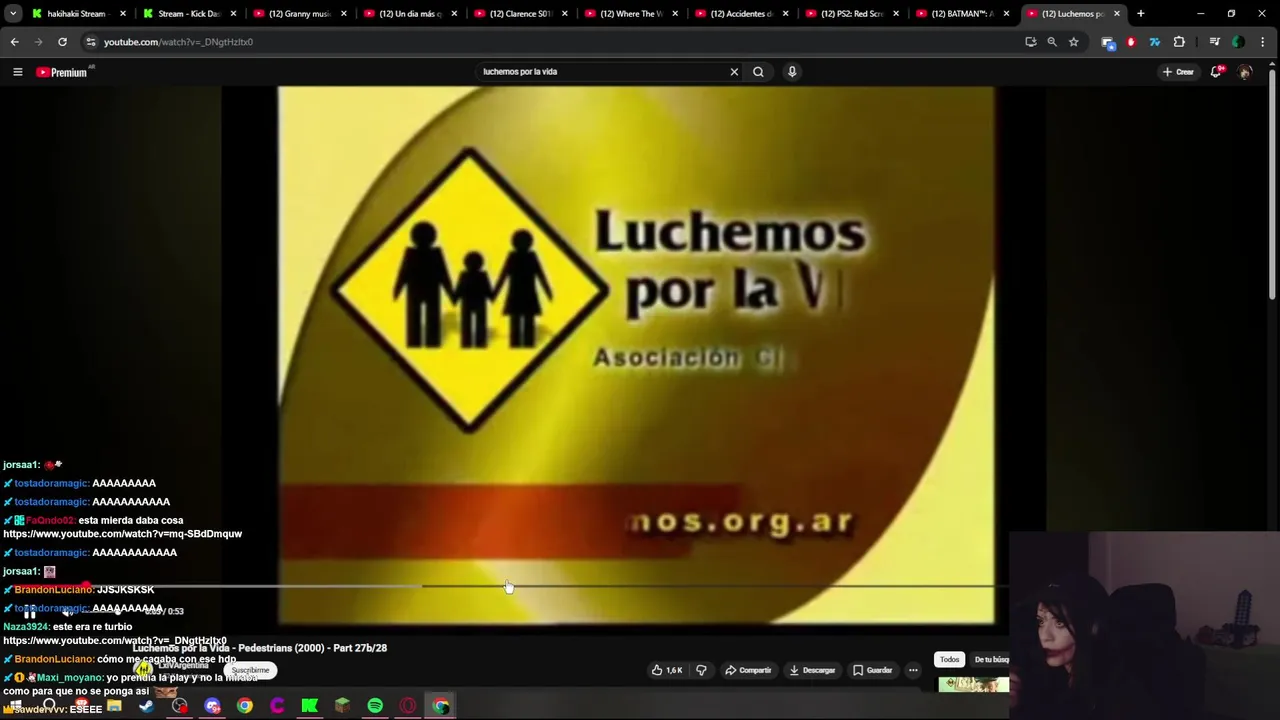Image resolution: width=1280 pixels, height=720 pixels.
Task: Click the YouTube search magnifier button
Action: [758, 72]
